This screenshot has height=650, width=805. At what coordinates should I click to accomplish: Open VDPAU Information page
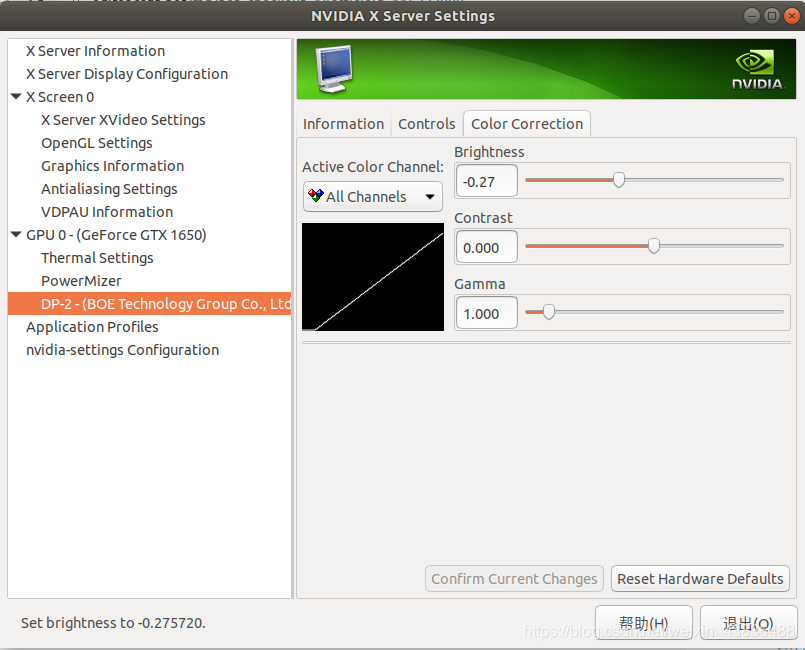tap(107, 212)
